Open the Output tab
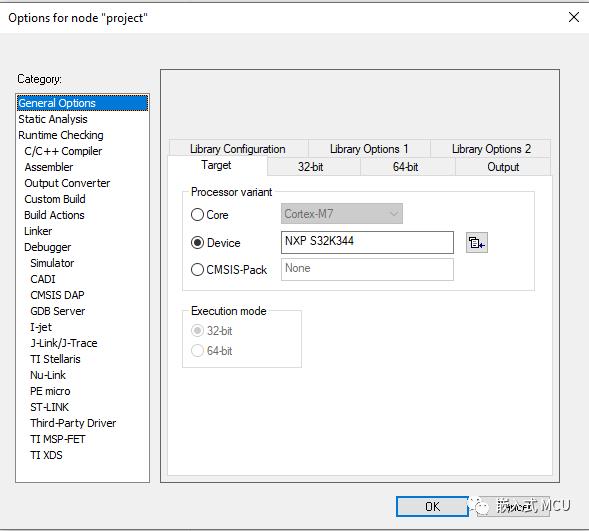Screen dimensions: 589x531 [x=503, y=167]
